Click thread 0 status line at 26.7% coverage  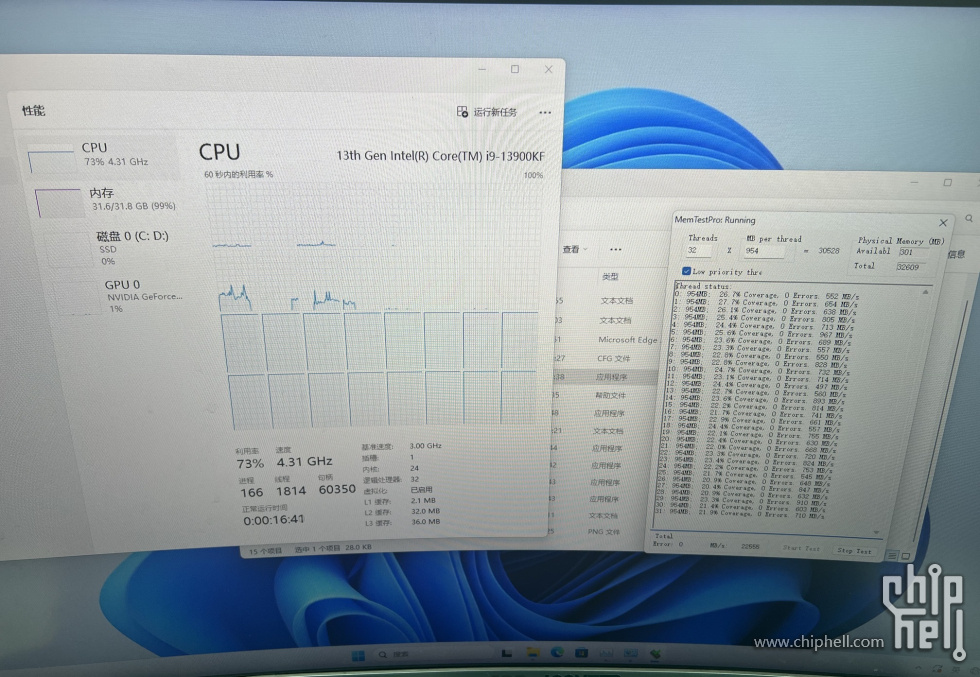click(767, 295)
